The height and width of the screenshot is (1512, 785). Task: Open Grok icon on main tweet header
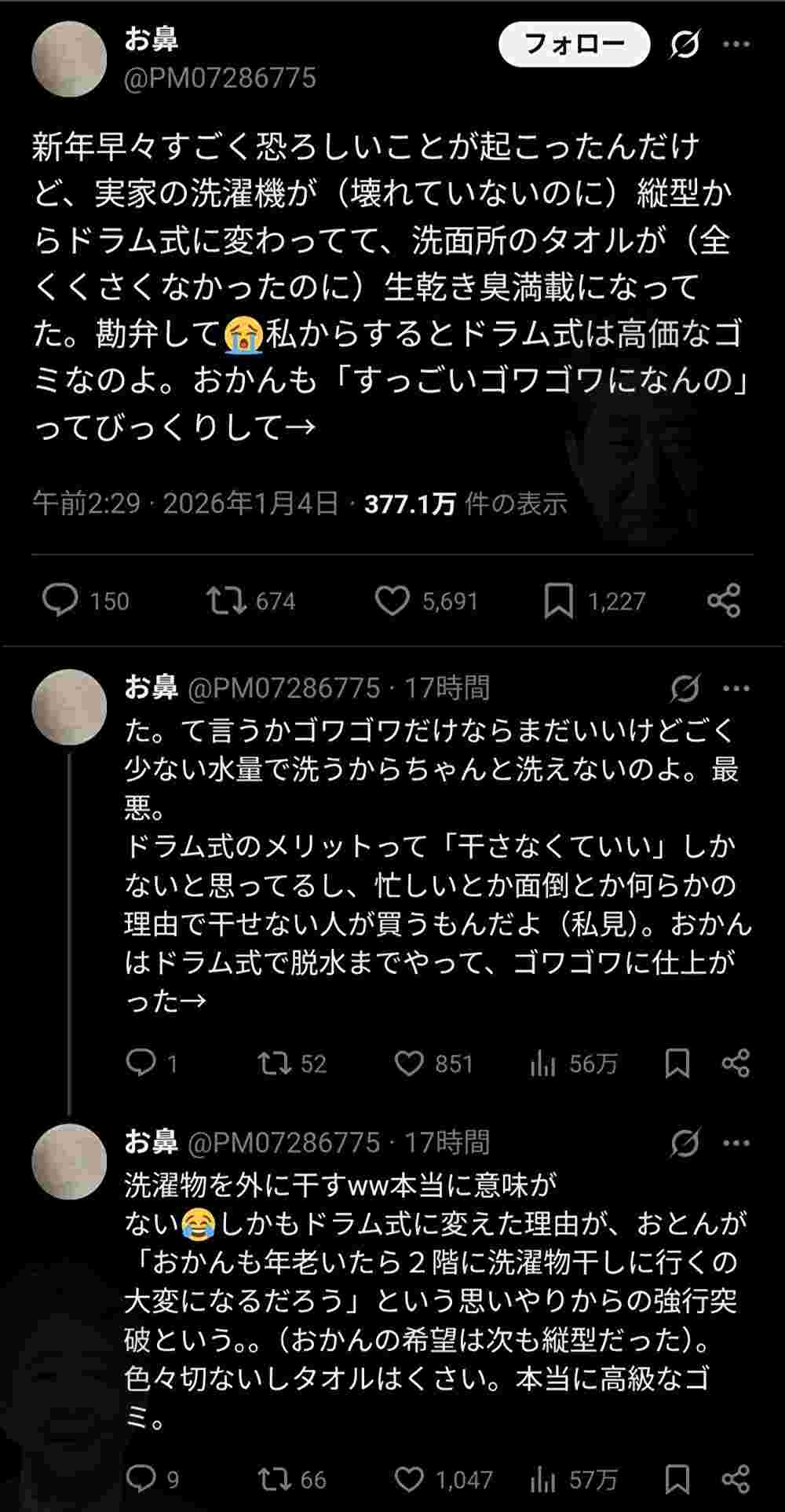(684, 45)
